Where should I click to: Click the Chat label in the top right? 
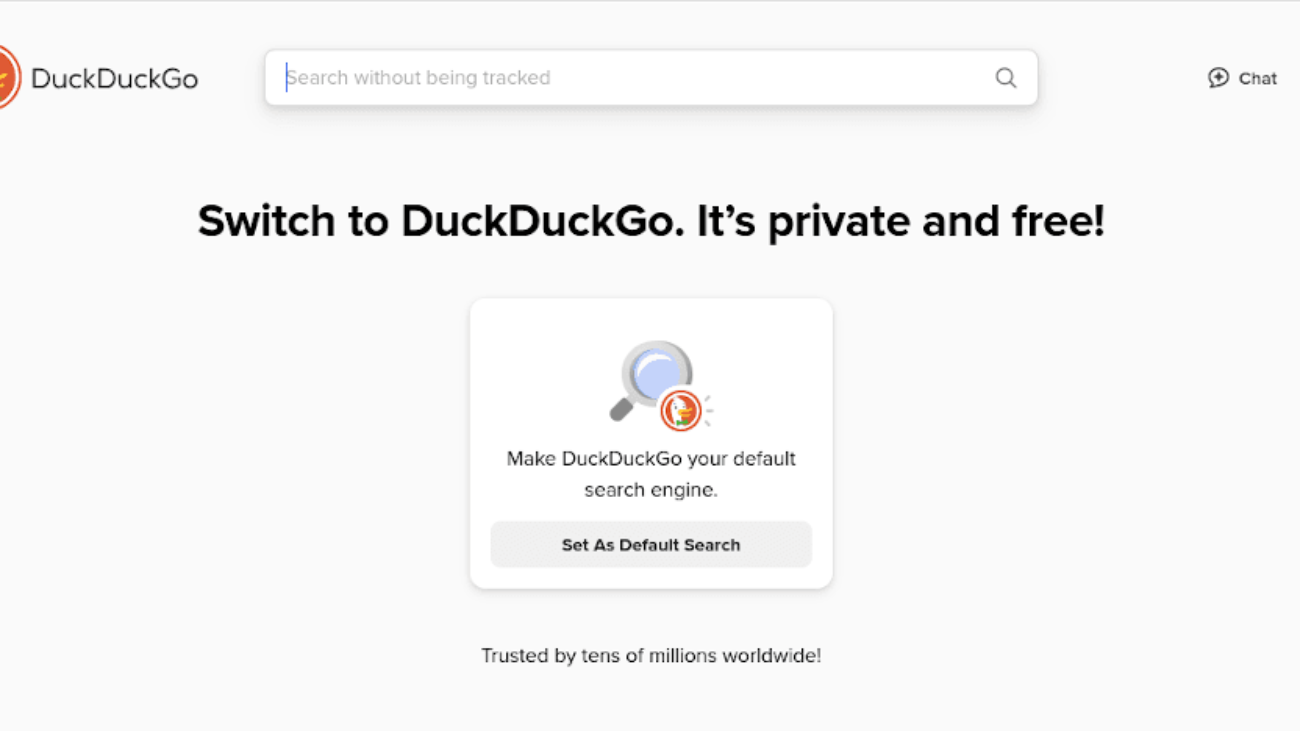[1257, 77]
